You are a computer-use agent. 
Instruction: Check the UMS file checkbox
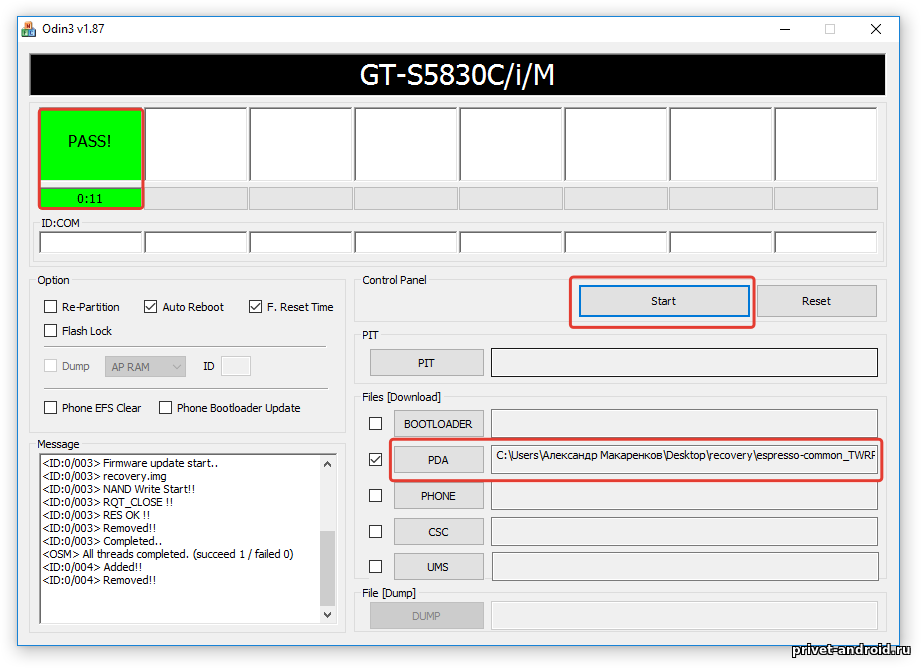tap(375, 566)
